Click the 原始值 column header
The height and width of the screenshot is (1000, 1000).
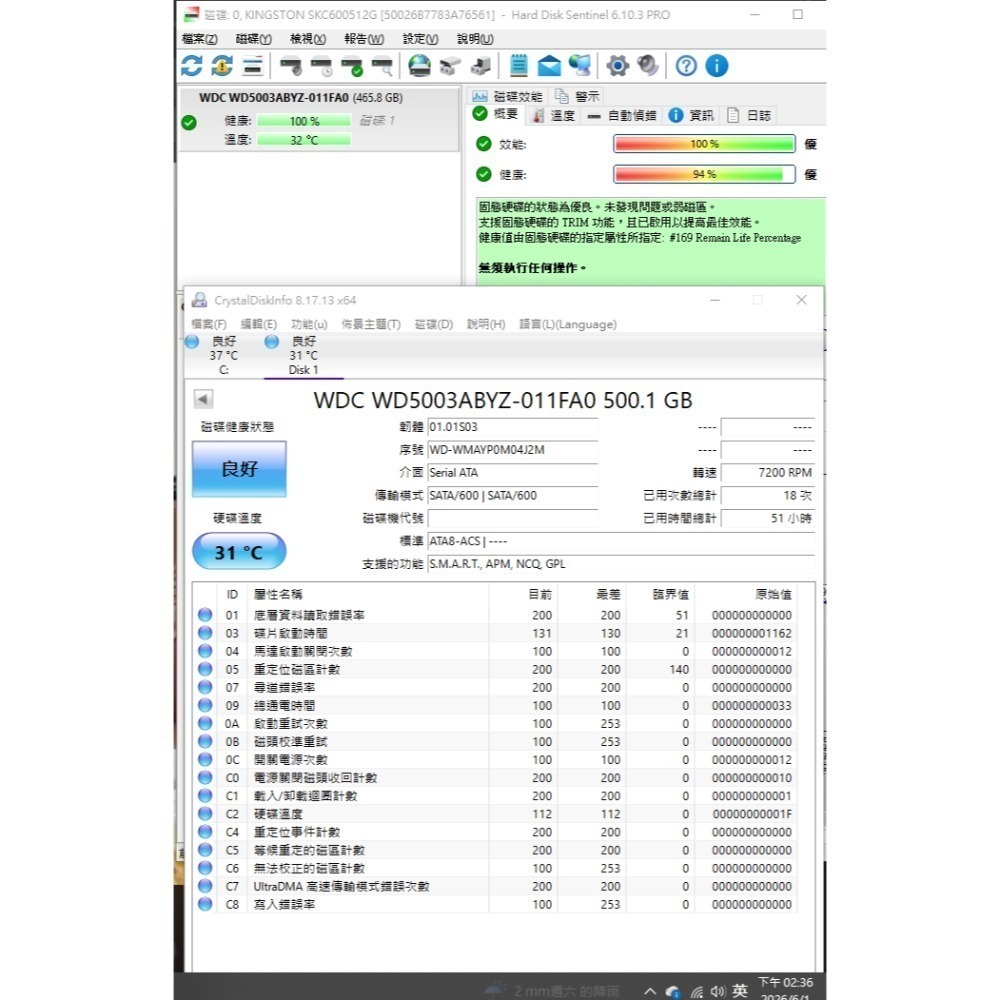(x=746, y=594)
